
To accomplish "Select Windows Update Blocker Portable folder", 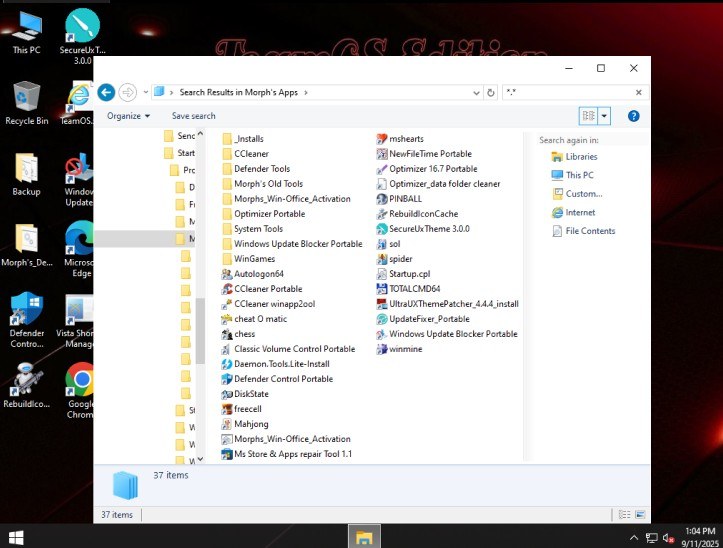I will [292, 244].
